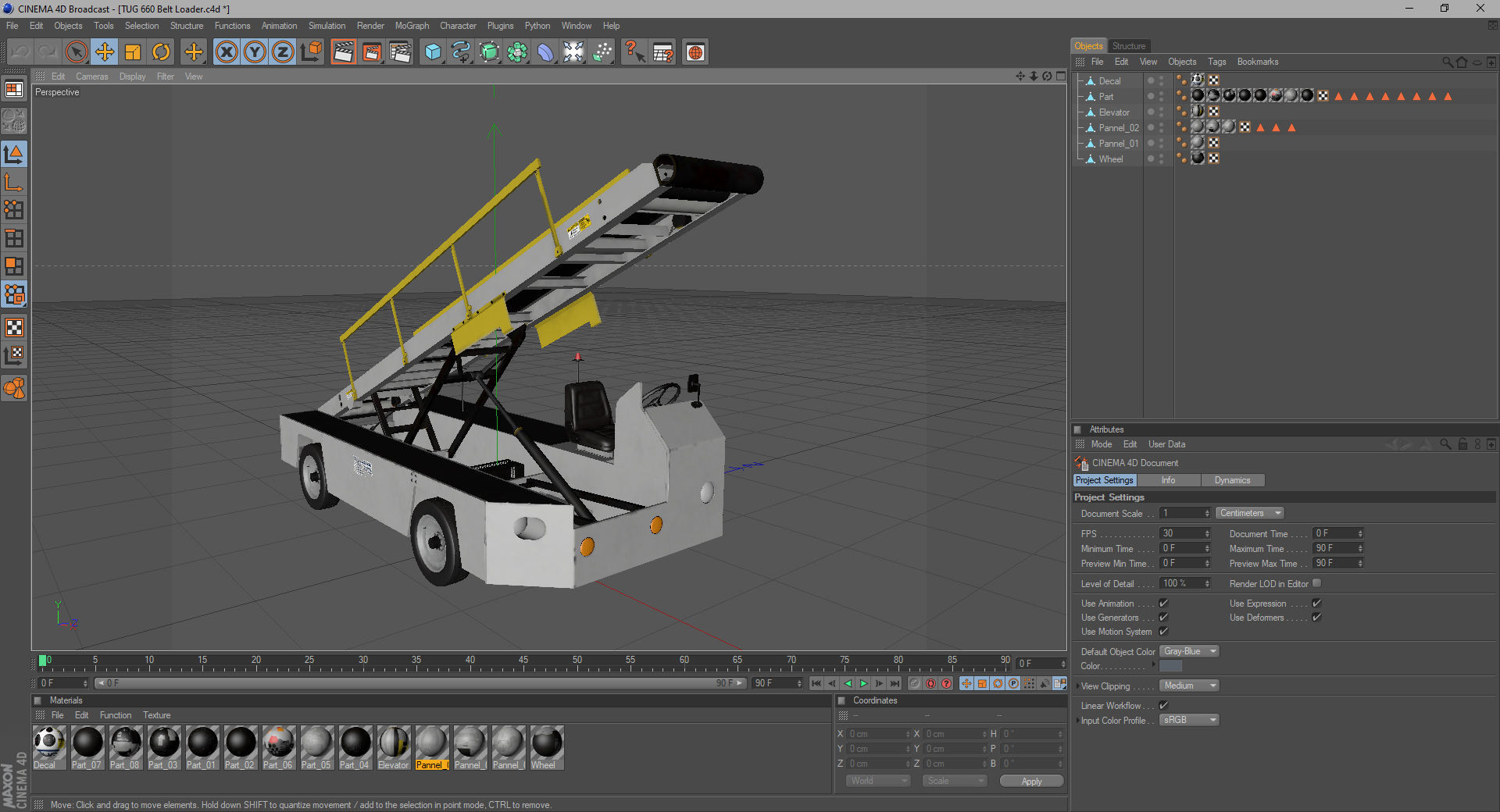Toggle the Y axis lock
Screen dimensions: 1500x812
pos(255,52)
